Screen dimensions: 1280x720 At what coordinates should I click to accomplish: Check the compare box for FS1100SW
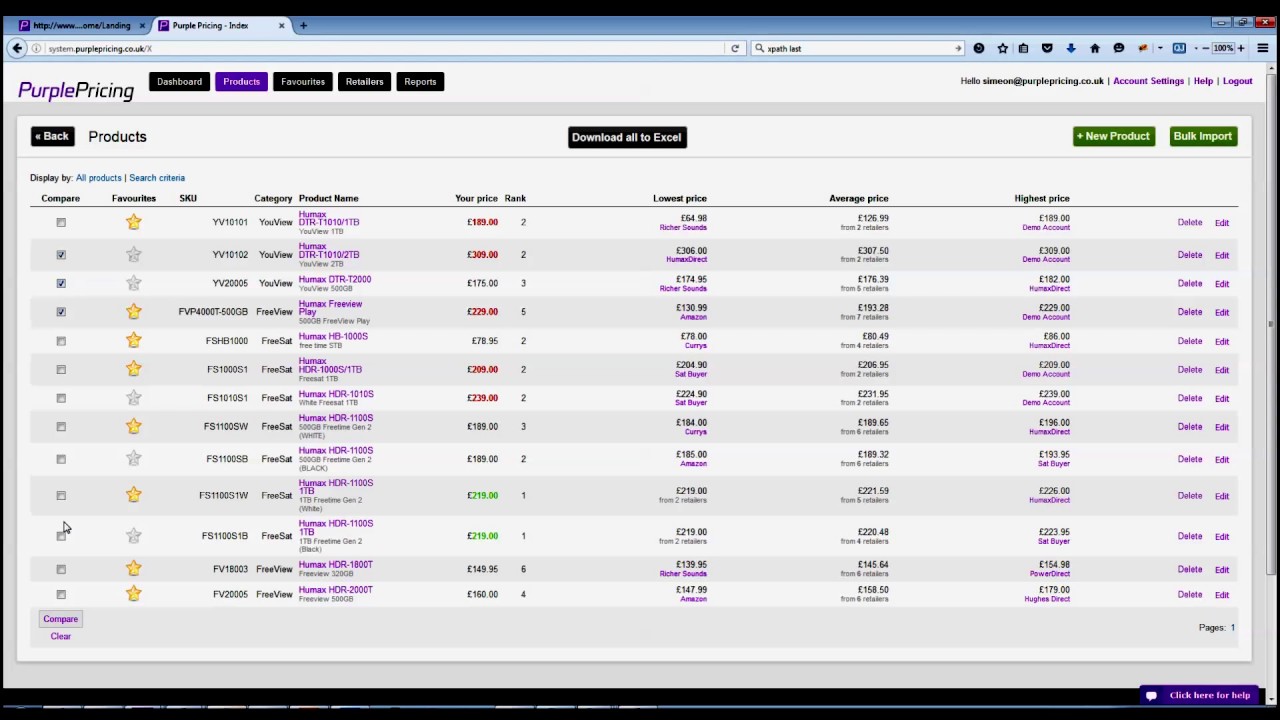tap(61, 427)
